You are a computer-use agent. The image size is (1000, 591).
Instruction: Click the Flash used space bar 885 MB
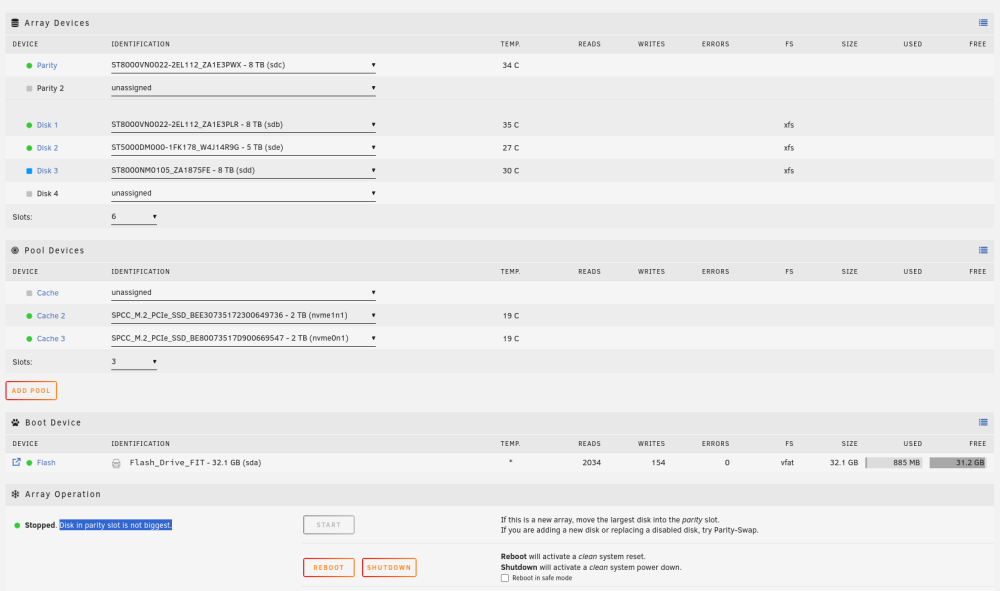pos(893,463)
